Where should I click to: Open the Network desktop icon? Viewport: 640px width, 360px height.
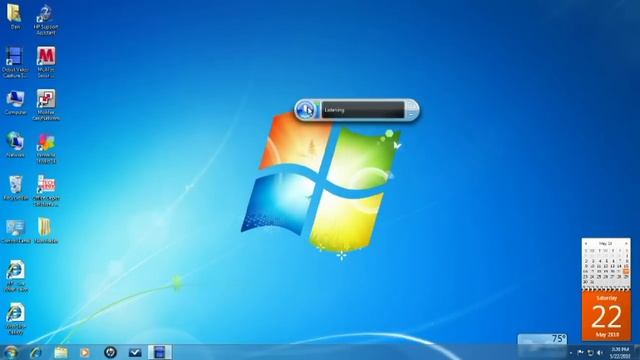pyautogui.click(x=15, y=145)
